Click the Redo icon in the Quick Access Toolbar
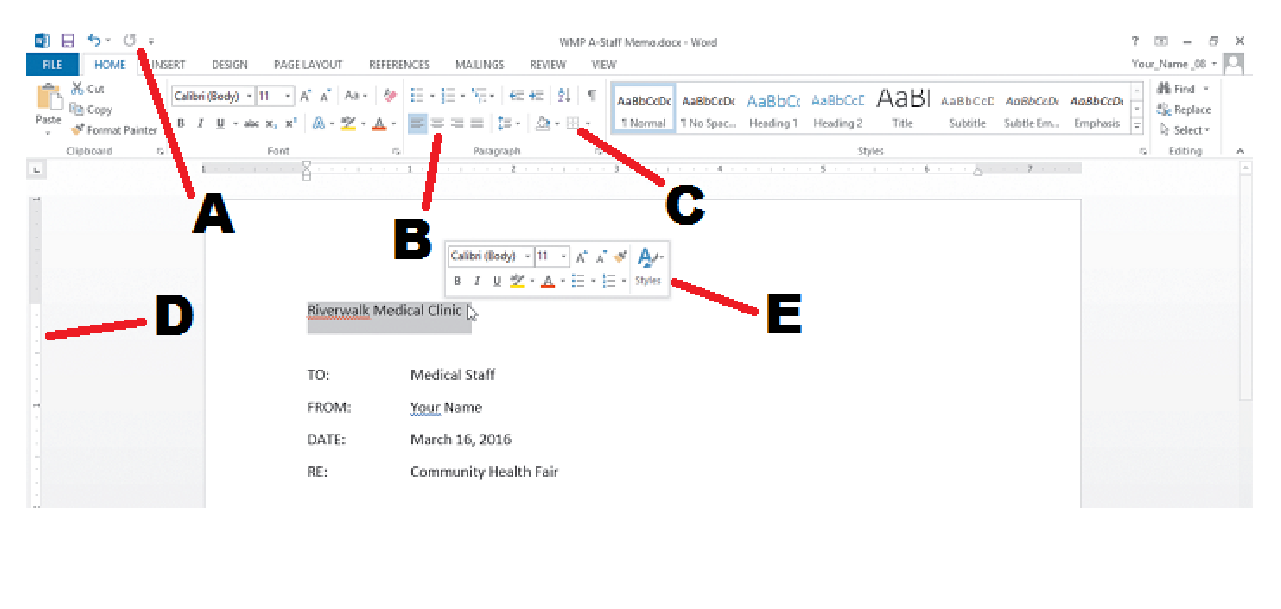1281x609 pixels. pos(130,41)
